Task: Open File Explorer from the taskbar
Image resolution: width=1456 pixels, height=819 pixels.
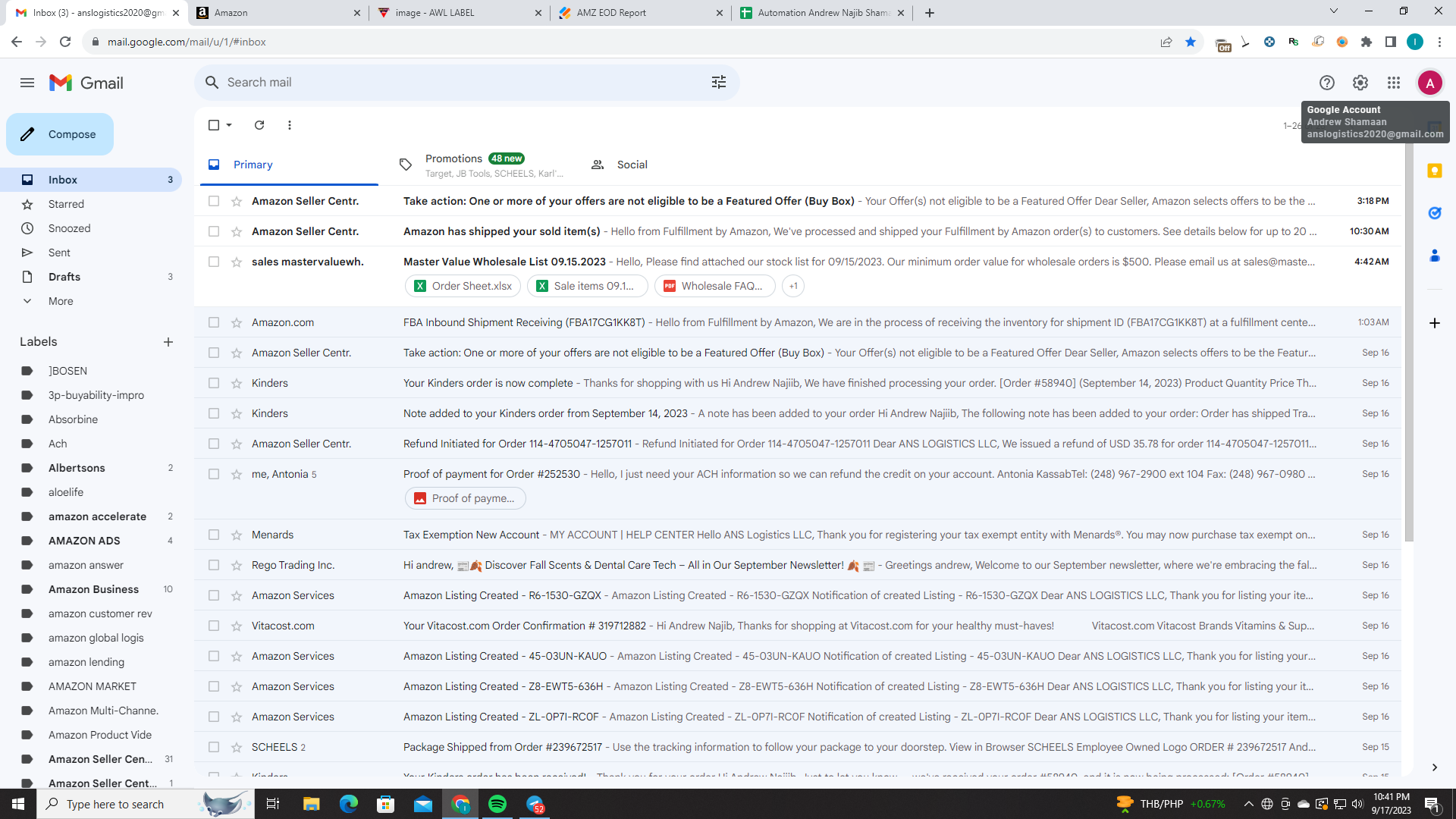Action: (312, 804)
